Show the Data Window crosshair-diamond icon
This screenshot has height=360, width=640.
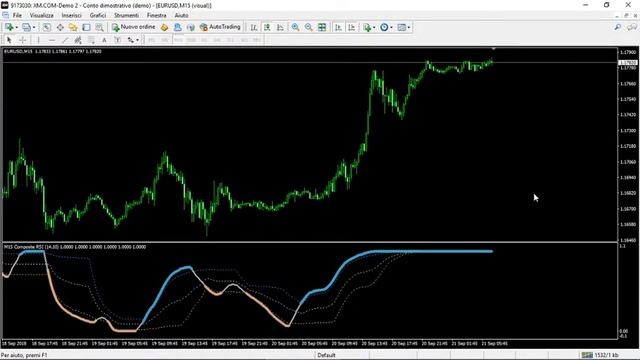coord(60,27)
